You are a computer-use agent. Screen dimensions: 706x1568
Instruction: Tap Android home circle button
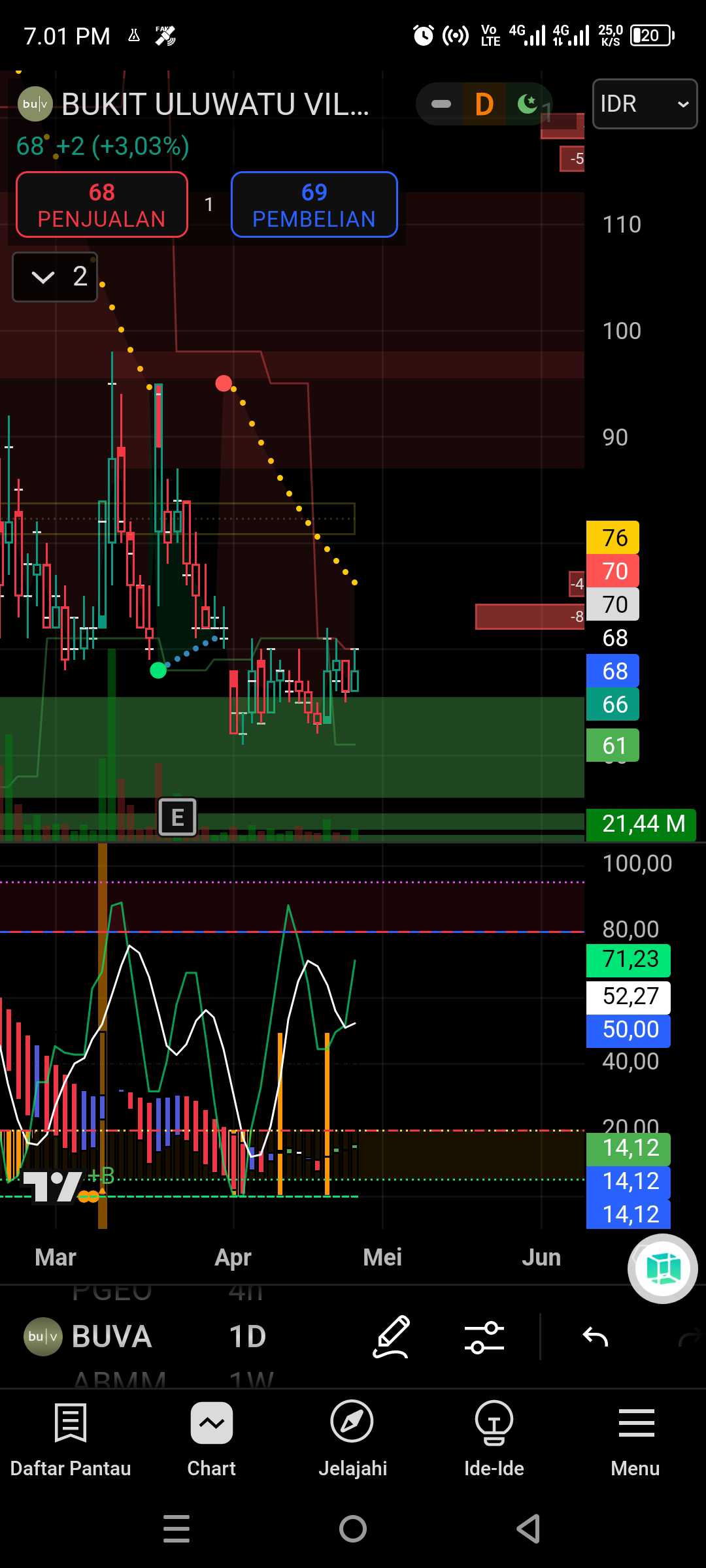[x=353, y=1529]
